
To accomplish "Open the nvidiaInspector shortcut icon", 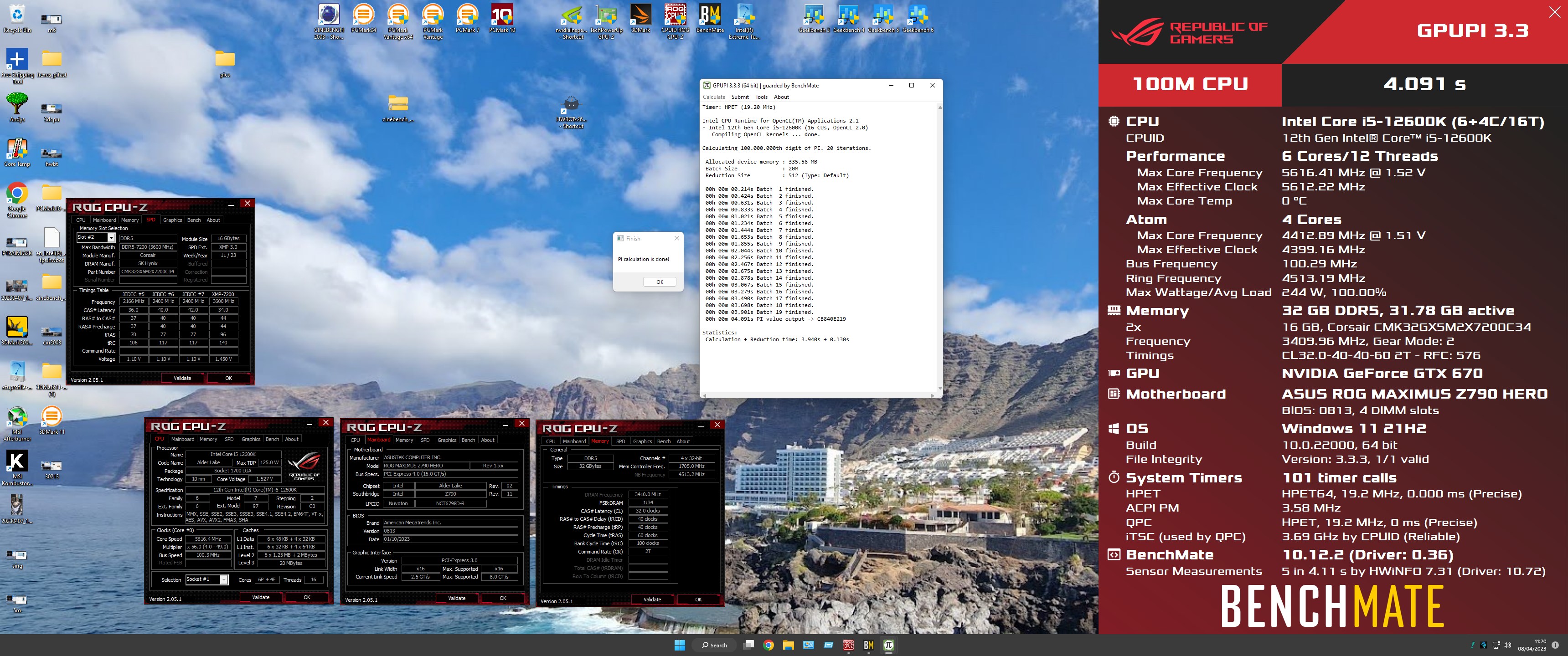I will (x=572, y=21).
